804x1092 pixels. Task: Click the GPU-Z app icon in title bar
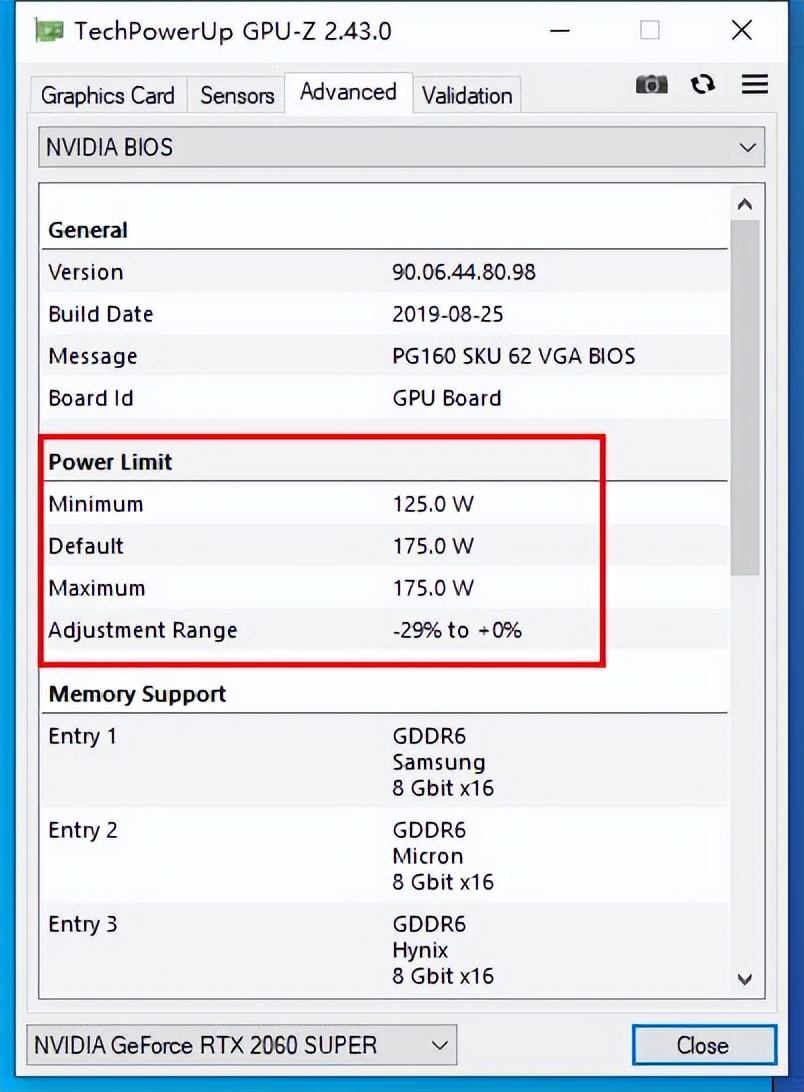[49, 31]
